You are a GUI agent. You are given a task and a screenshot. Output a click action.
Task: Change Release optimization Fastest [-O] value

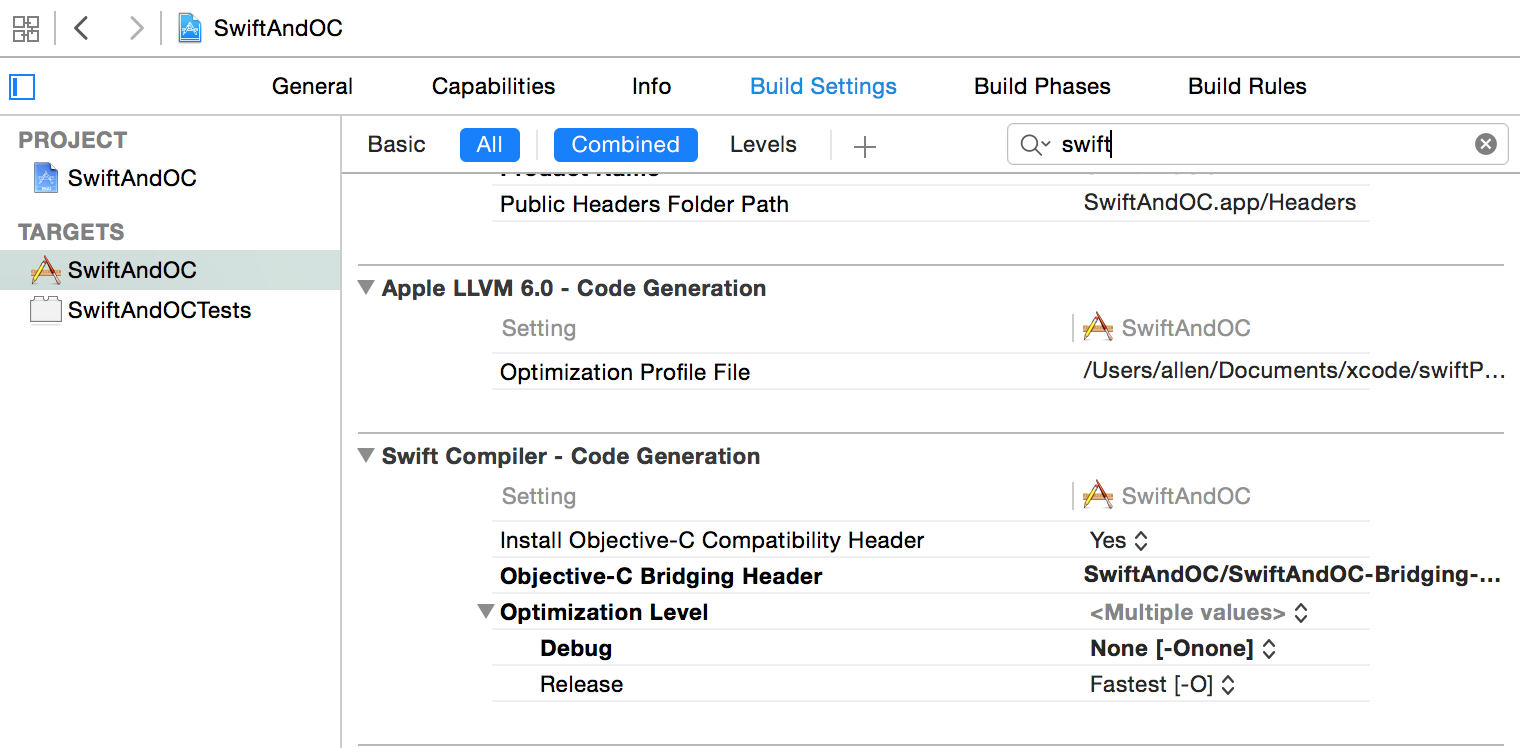1162,684
